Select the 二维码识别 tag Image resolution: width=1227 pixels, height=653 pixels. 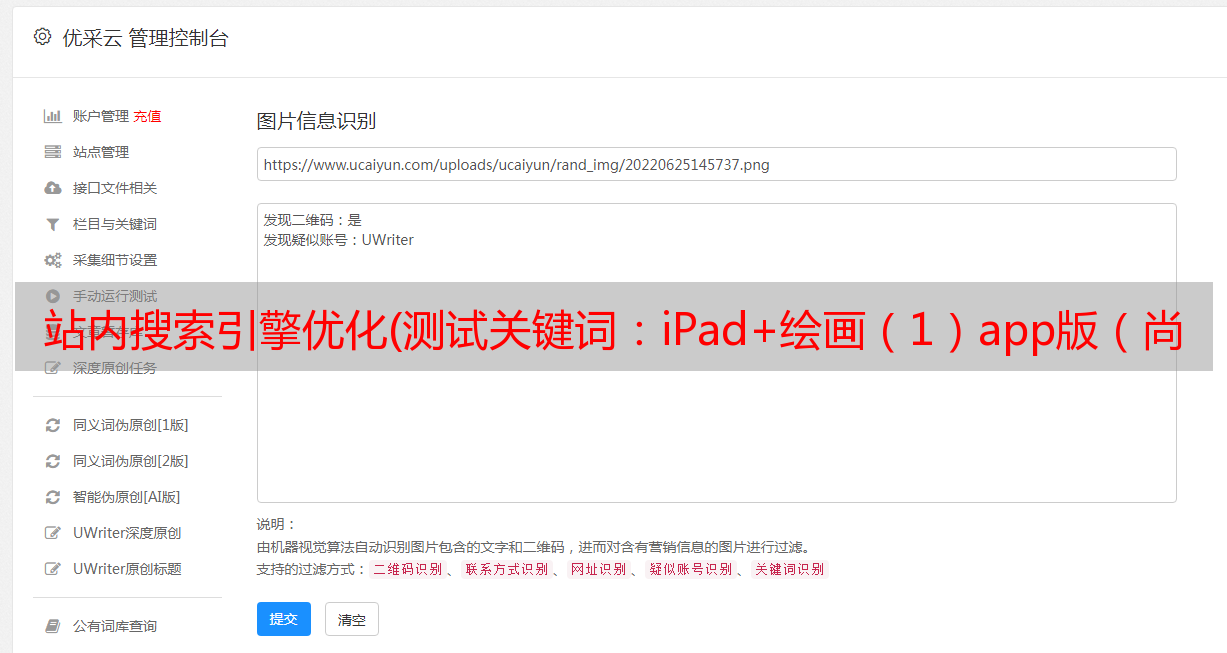click(407, 569)
